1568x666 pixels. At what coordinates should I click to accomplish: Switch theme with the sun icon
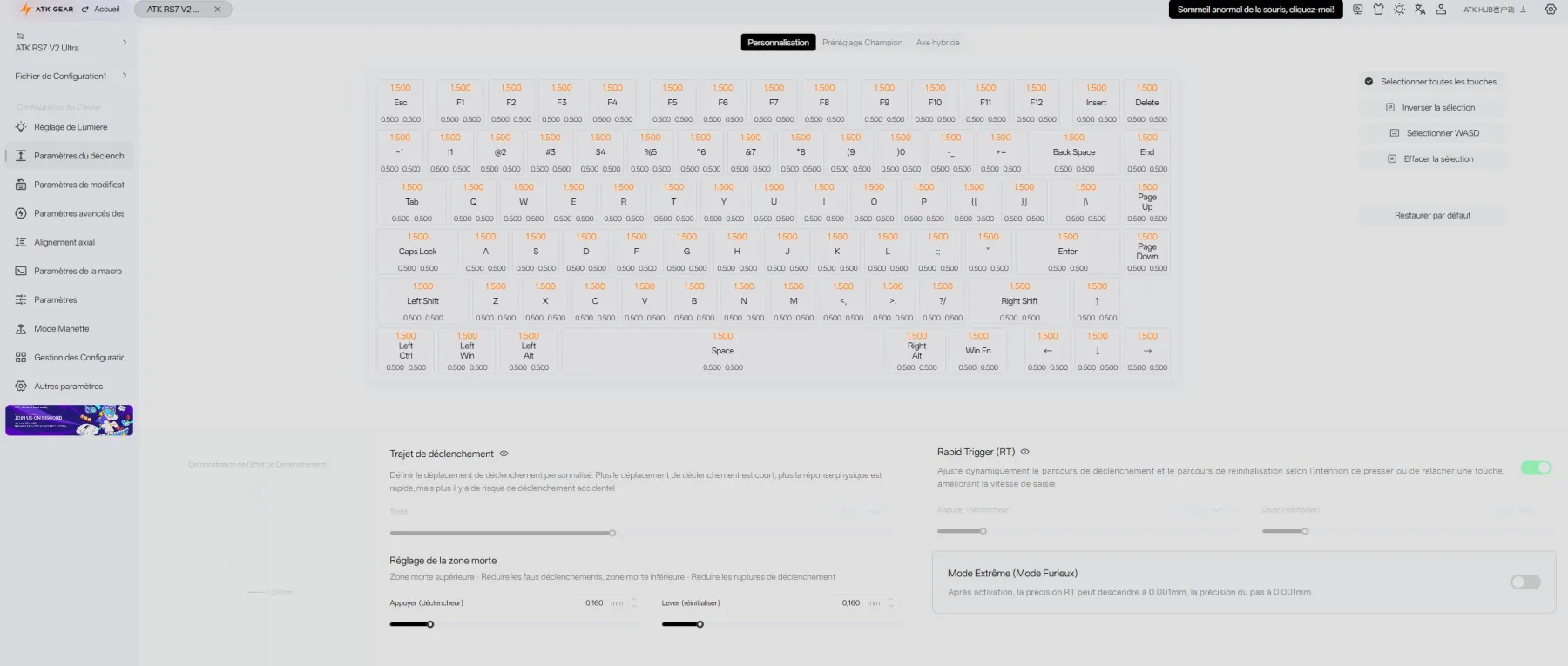(1399, 10)
